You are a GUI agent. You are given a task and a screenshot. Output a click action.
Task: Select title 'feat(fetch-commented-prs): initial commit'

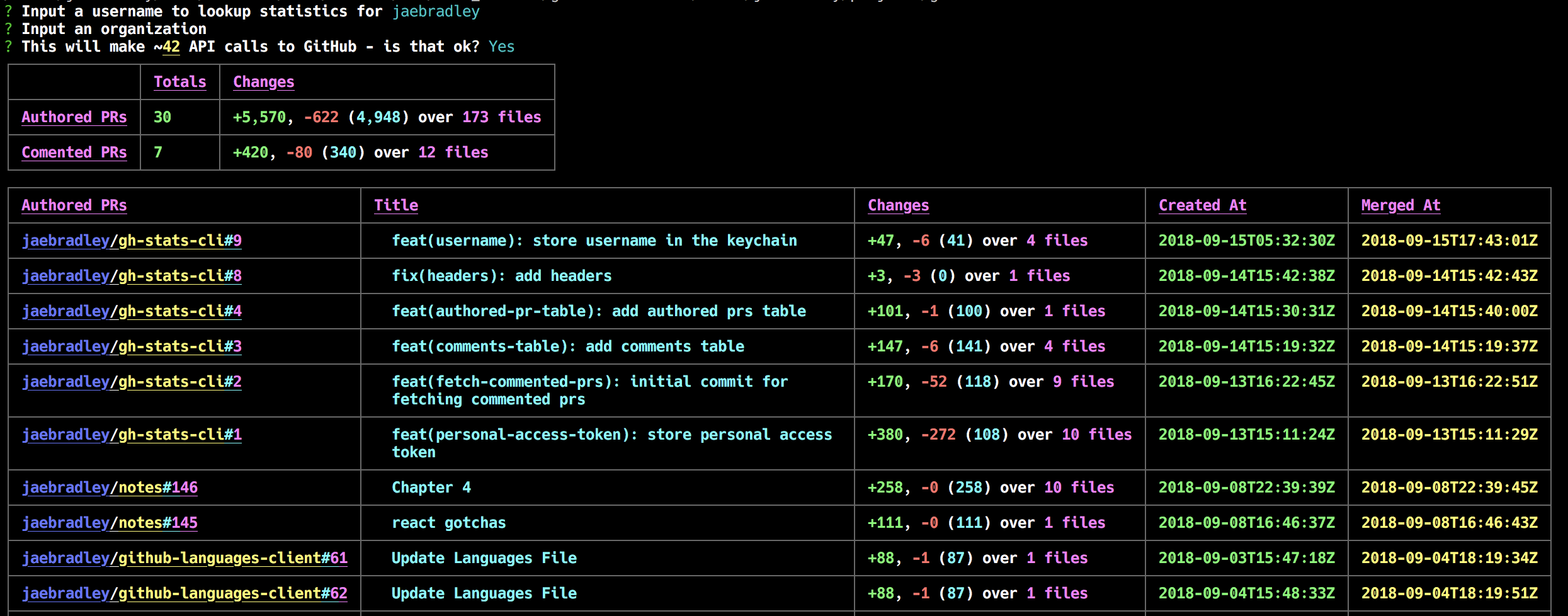[x=590, y=391]
